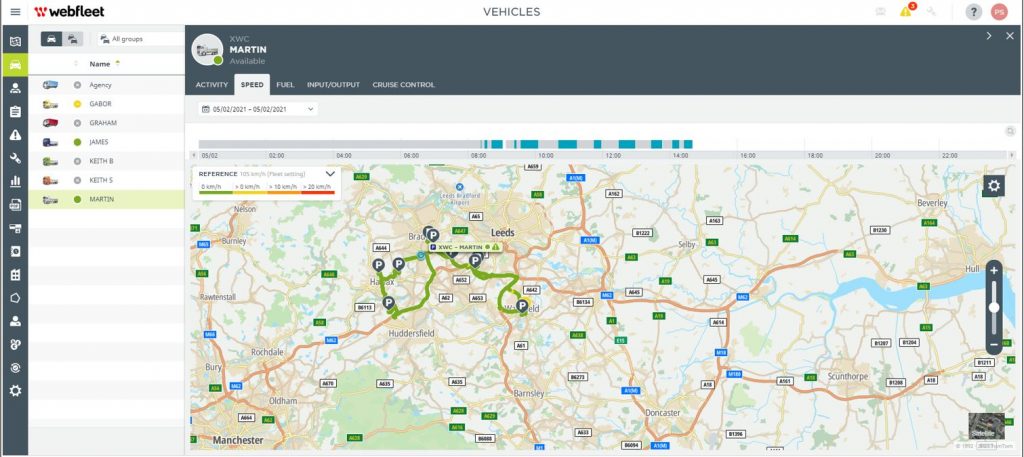Open the Maintenance wrench sidebar icon
The width and height of the screenshot is (1024, 457).
coord(15,158)
